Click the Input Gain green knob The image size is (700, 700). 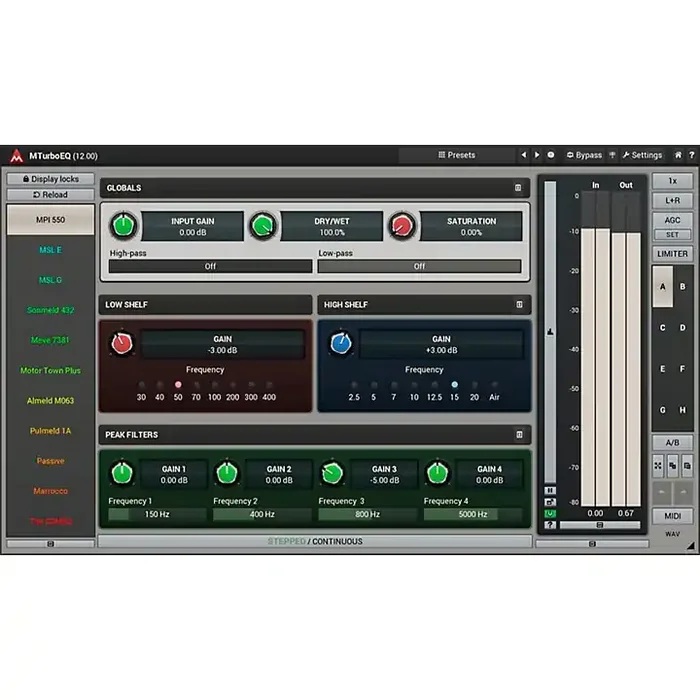click(x=124, y=225)
